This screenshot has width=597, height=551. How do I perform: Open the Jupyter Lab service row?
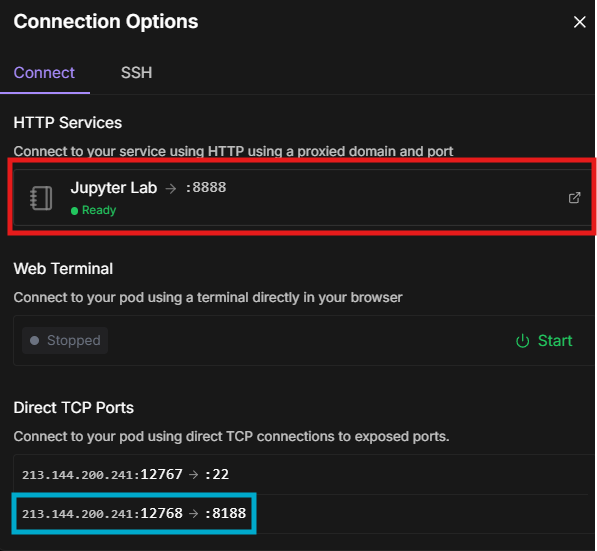click(302, 198)
